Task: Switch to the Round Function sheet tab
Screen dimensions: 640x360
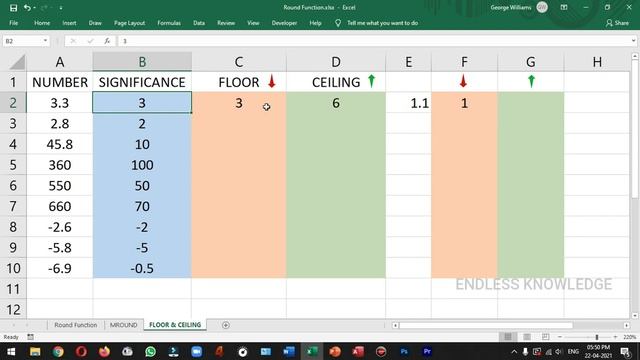Action: tap(76, 325)
